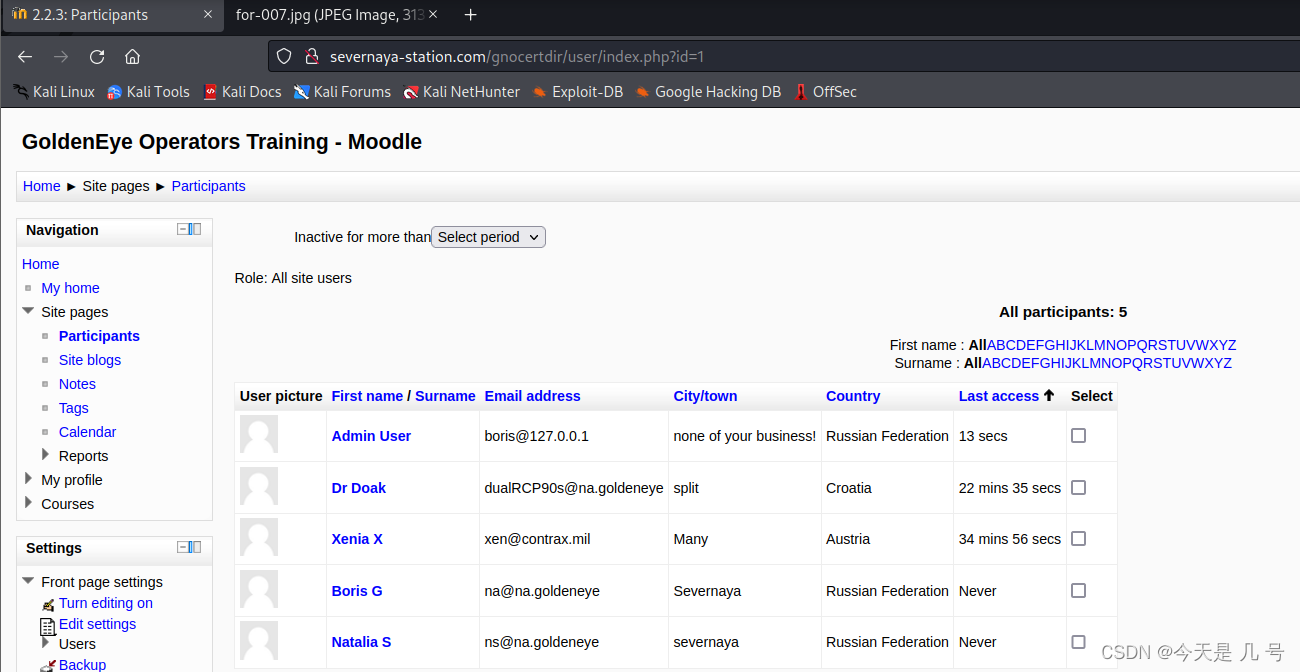The width and height of the screenshot is (1300, 672).
Task: Open the Dr Doak user link
Action: point(359,488)
